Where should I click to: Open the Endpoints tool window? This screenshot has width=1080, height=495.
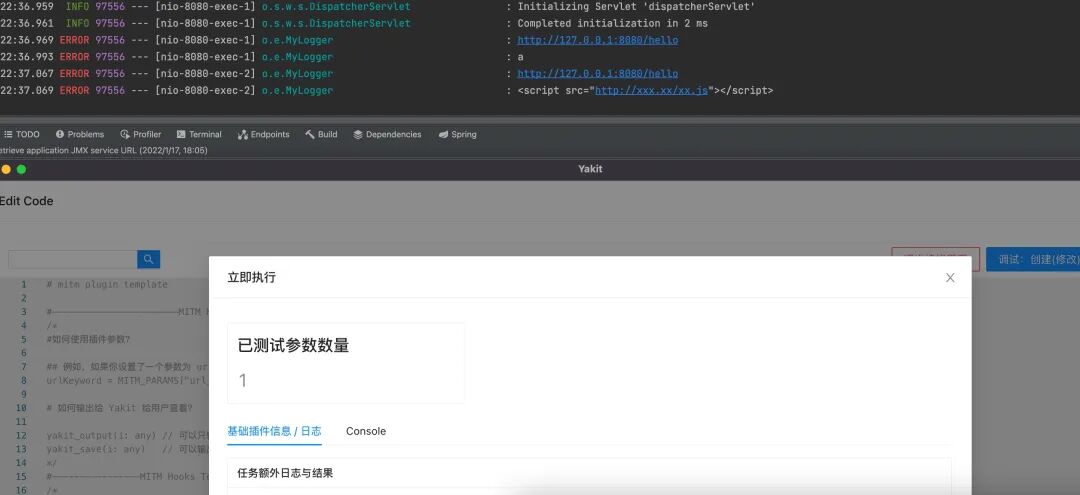coord(264,134)
